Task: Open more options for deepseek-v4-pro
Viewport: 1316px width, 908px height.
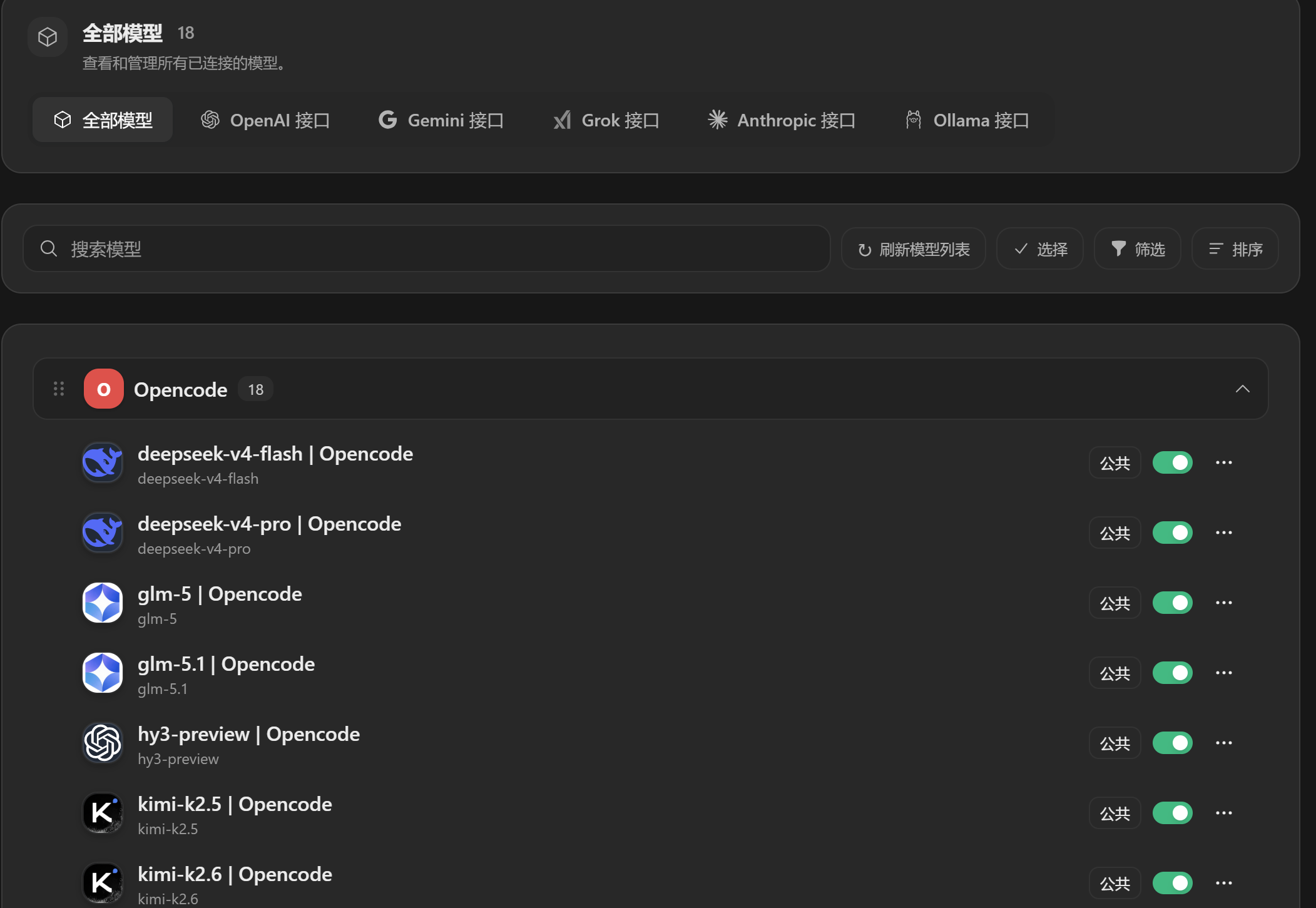Action: (1224, 533)
